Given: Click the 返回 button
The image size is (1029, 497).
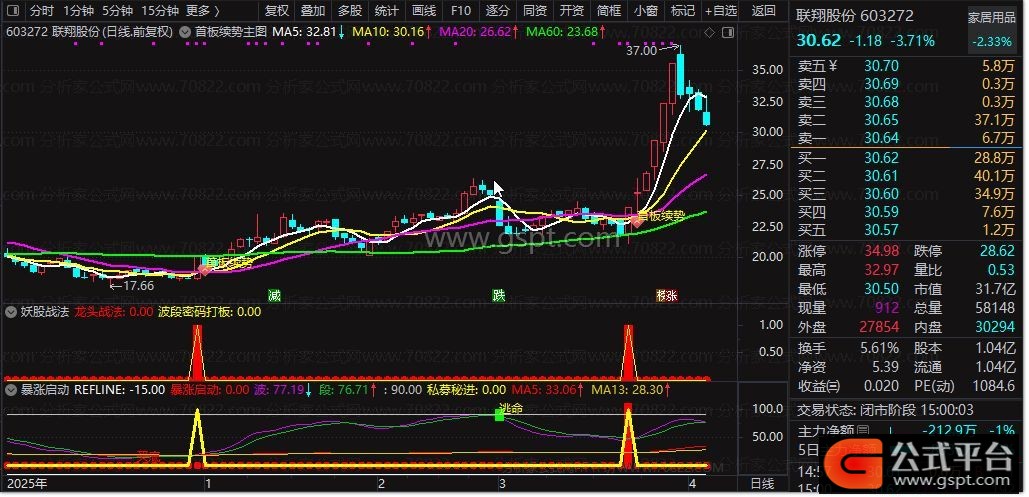Looking at the screenshot, I should [x=763, y=11].
